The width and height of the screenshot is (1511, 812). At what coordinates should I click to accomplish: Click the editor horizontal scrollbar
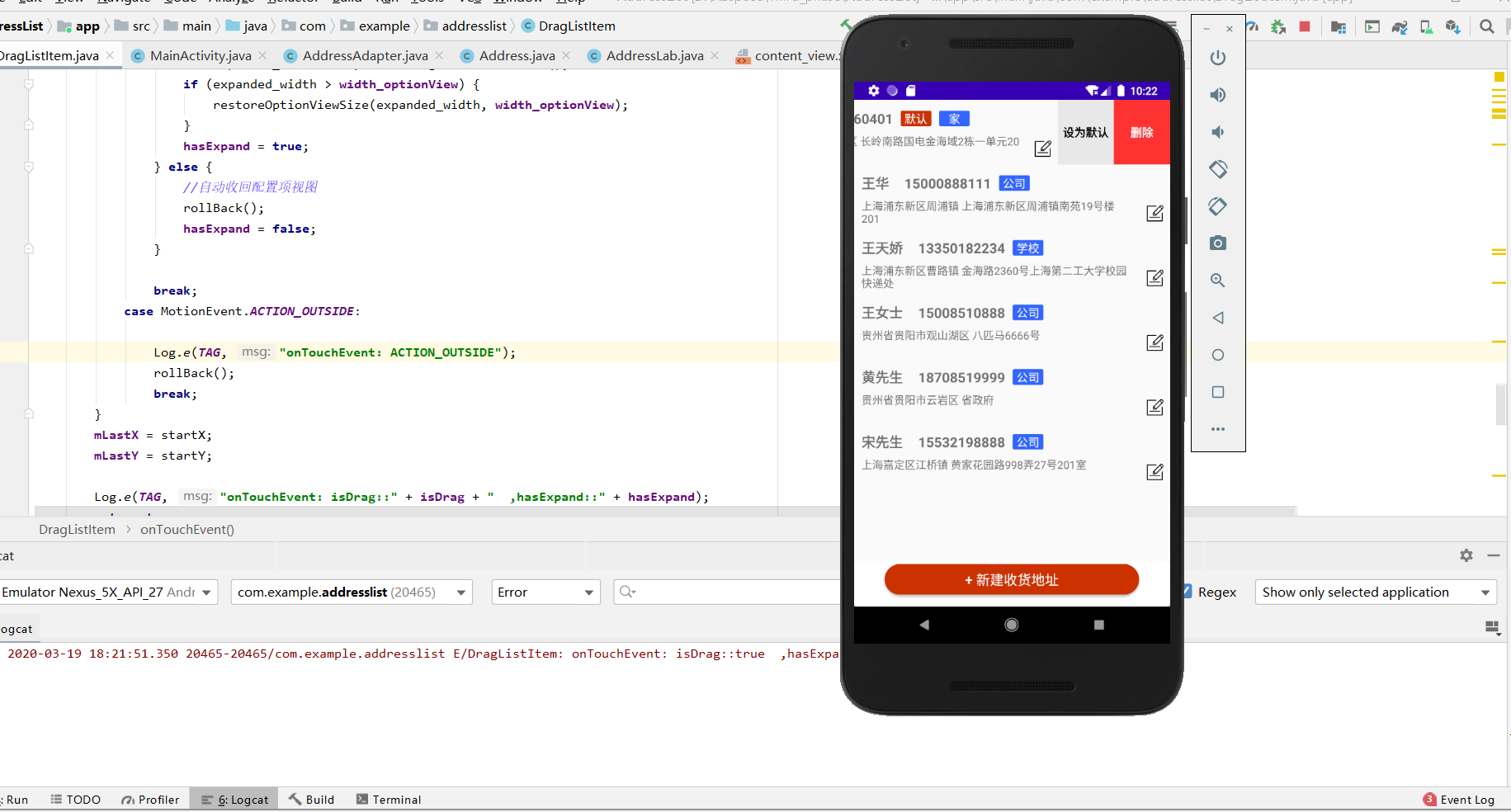[665, 511]
